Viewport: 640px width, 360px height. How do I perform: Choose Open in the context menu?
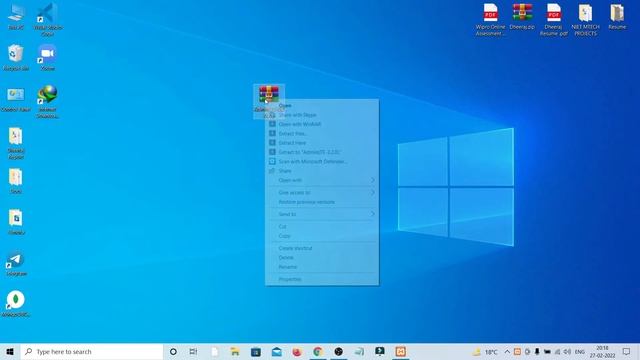[x=322, y=105]
